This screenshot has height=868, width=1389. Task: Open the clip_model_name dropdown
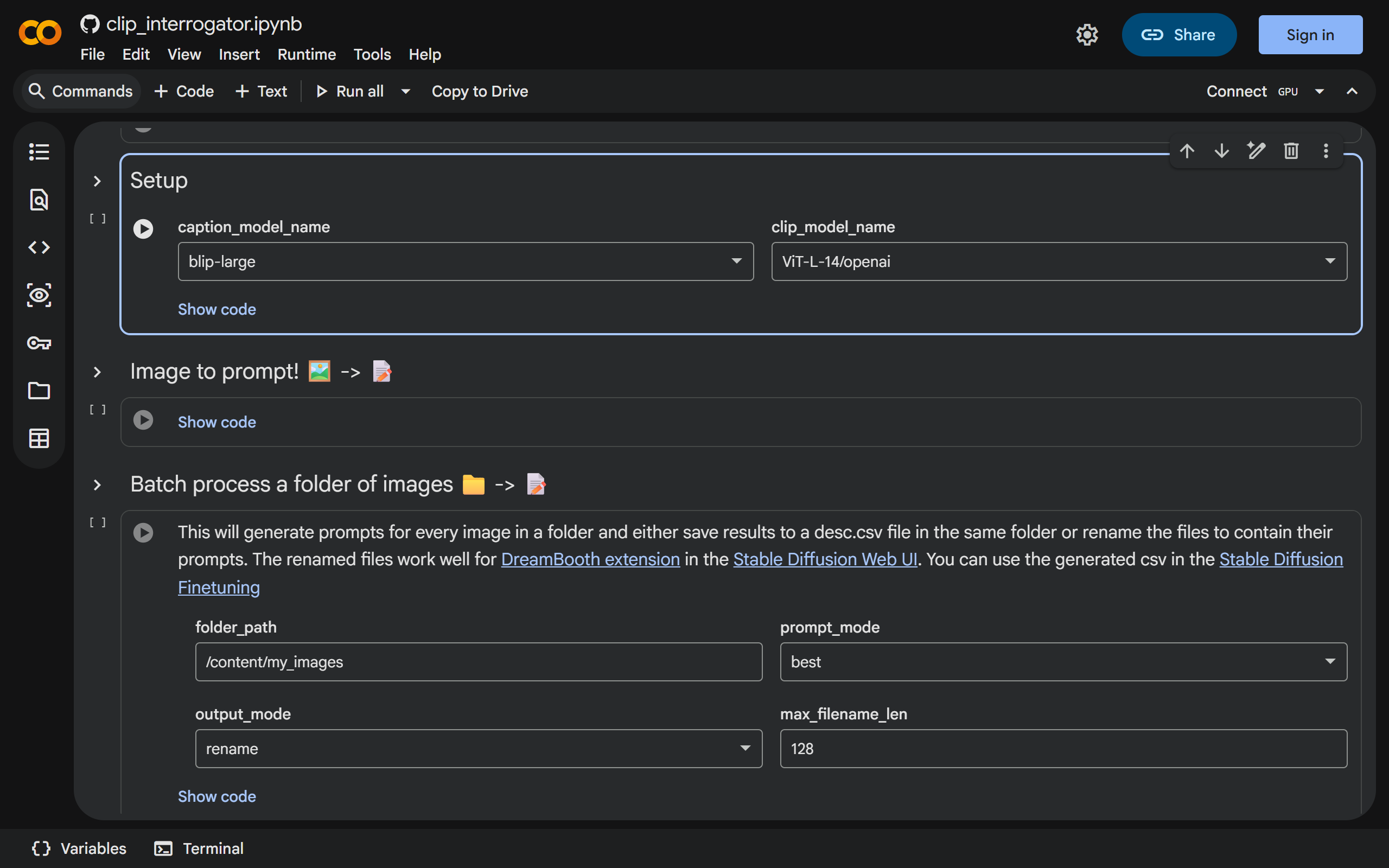click(1059, 261)
